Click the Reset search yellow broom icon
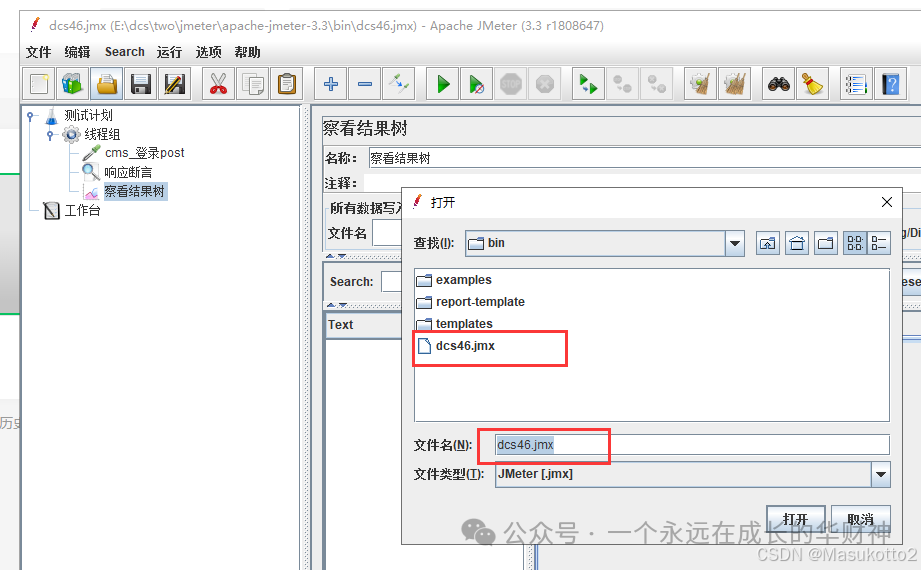This screenshot has height=570, width=921. [x=813, y=84]
